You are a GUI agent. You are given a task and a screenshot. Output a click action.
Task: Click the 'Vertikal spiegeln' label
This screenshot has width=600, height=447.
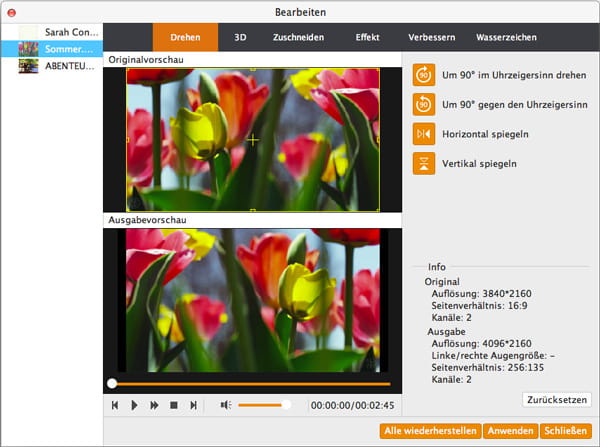point(479,164)
